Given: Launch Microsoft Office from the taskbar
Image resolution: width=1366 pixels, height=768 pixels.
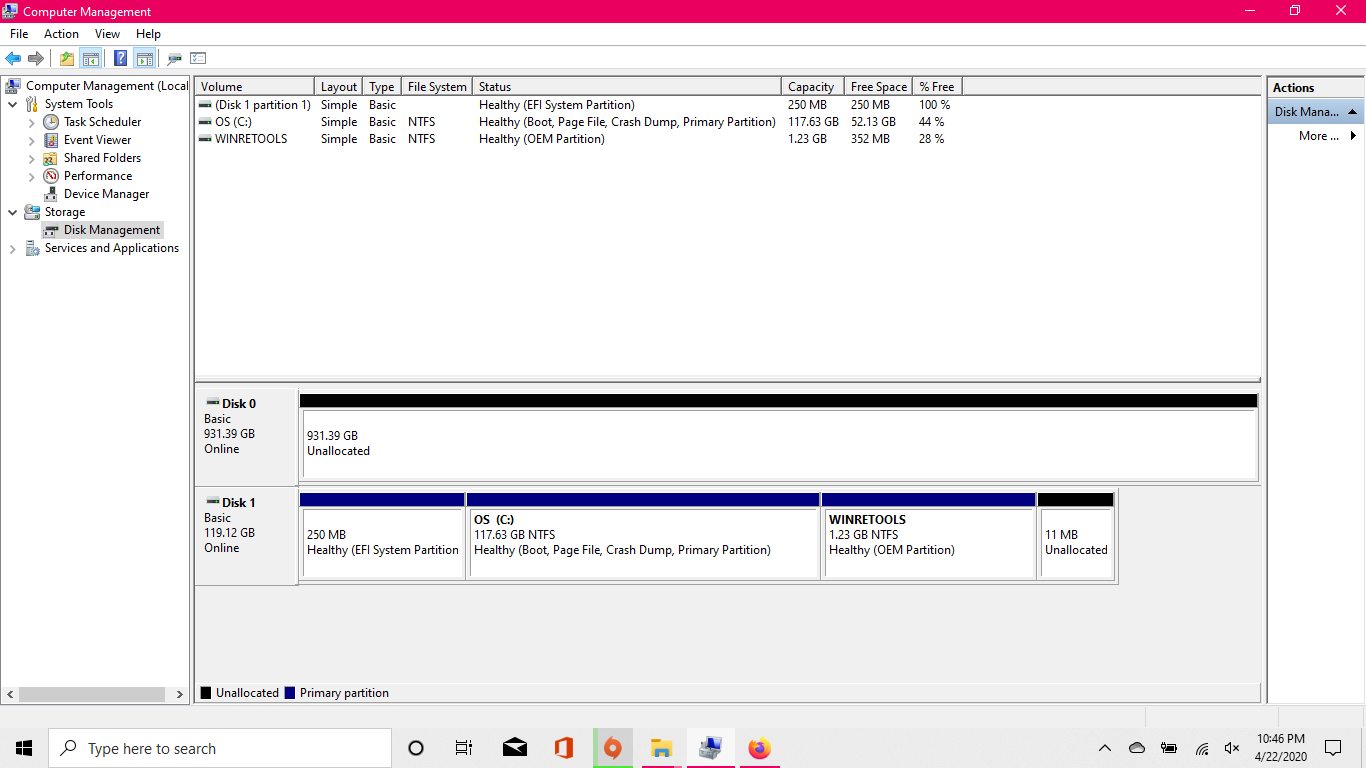Looking at the screenshot, I should point(564,748).
